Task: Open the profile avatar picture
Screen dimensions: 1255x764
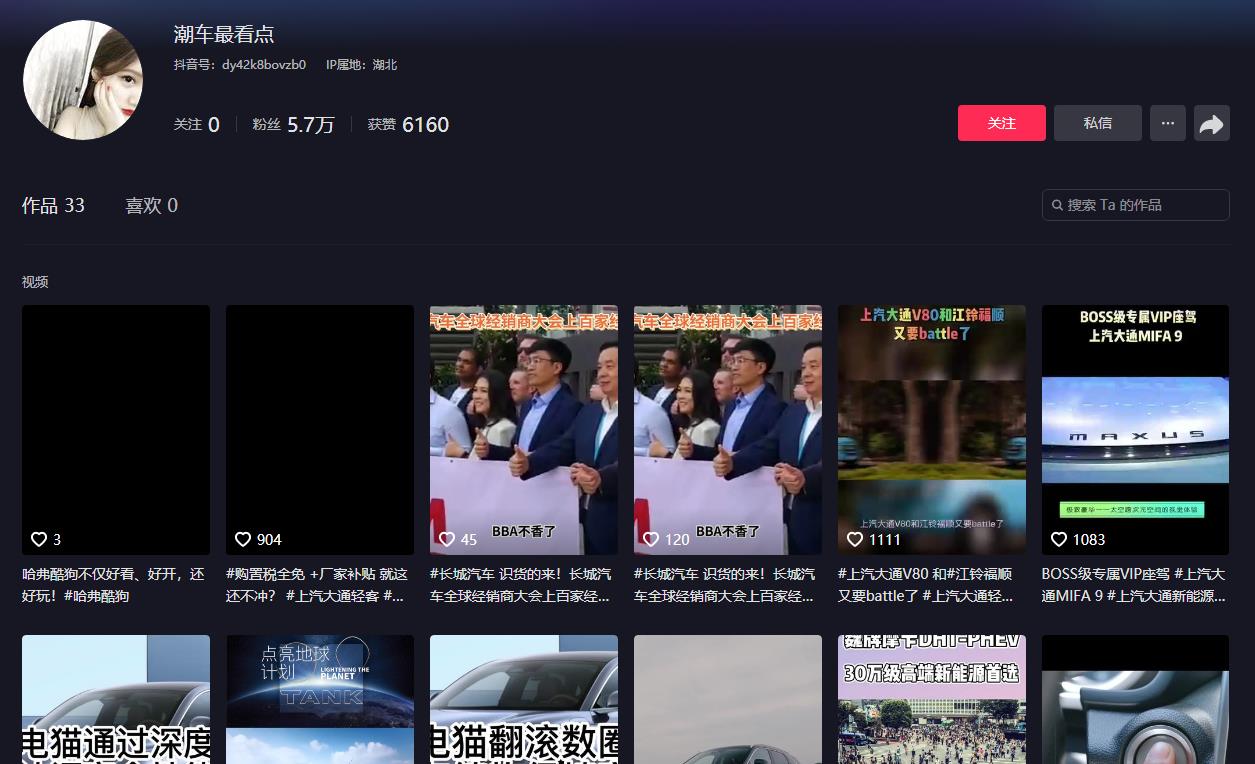Action: point(83,80)
